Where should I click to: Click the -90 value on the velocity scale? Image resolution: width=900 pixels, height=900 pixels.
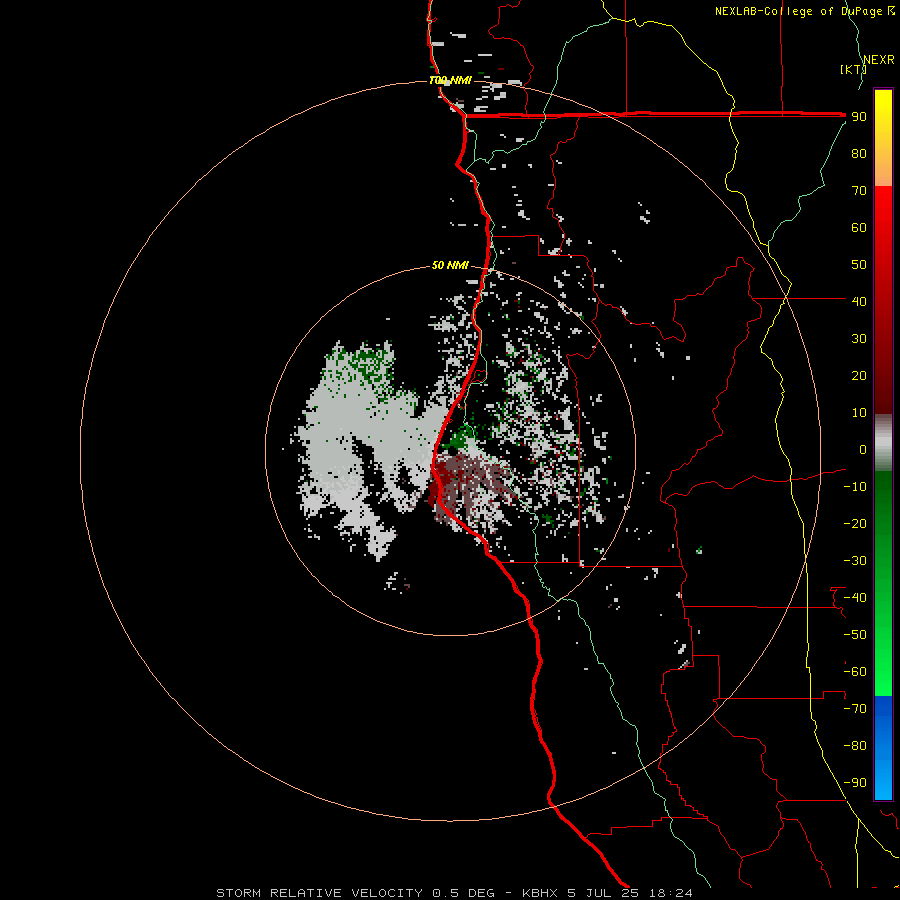tap(855, 783)
